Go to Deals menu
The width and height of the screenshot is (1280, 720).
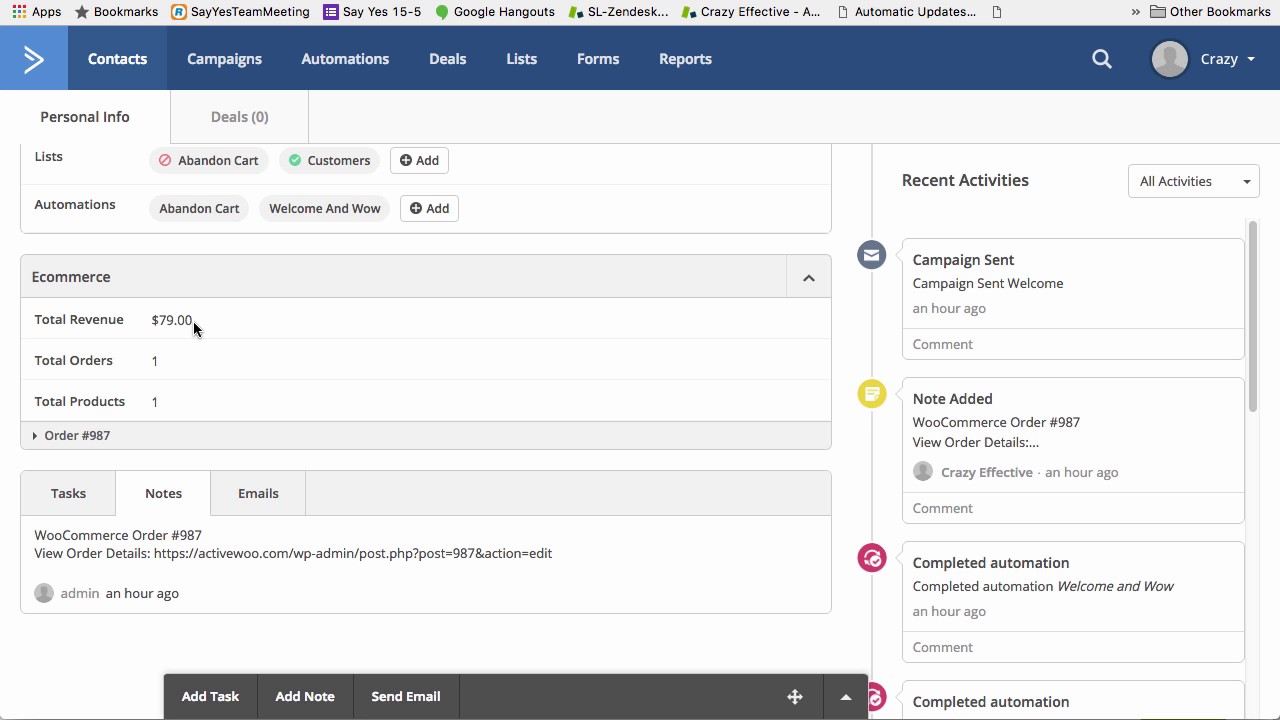[448, 59]
